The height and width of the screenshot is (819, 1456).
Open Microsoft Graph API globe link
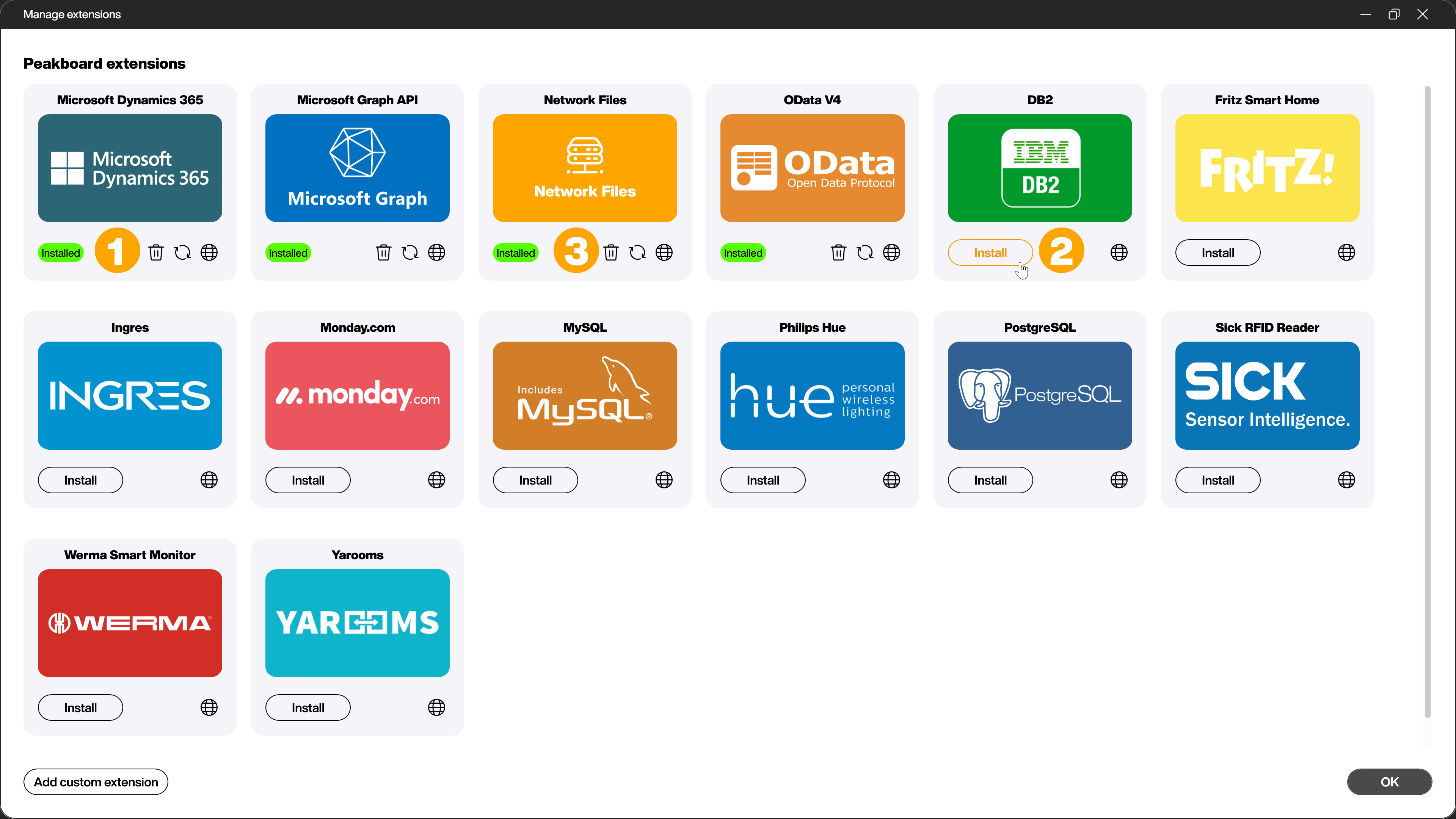click(x=437, y=253)
